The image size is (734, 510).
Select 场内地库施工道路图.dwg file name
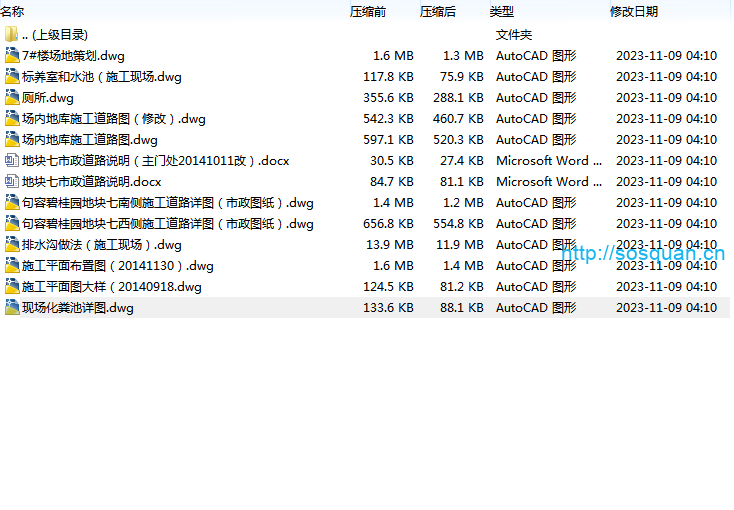pos(90,140)
